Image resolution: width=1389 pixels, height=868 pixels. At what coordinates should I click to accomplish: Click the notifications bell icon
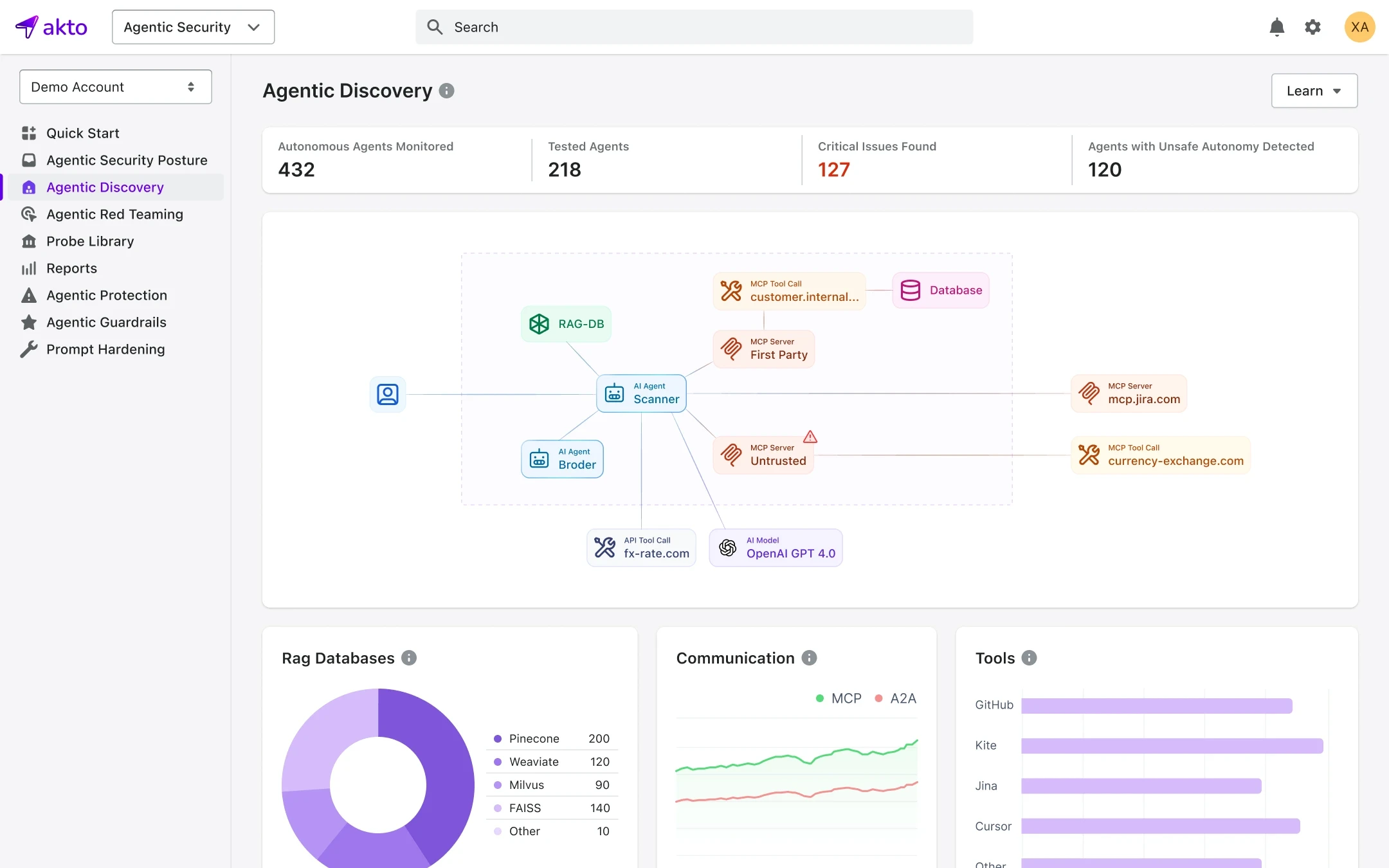(1276, 27)
